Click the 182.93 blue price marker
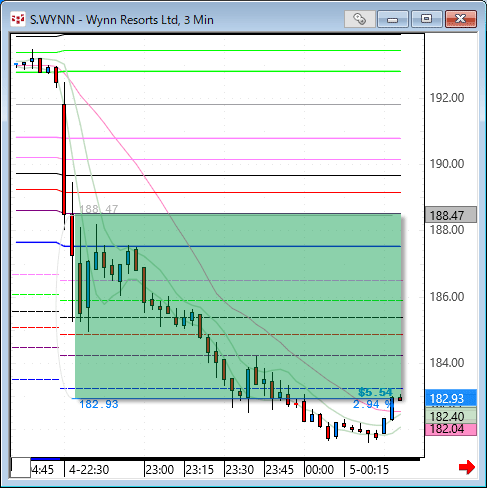Screen dimensions: 487x488 click(x=451, y=398)
